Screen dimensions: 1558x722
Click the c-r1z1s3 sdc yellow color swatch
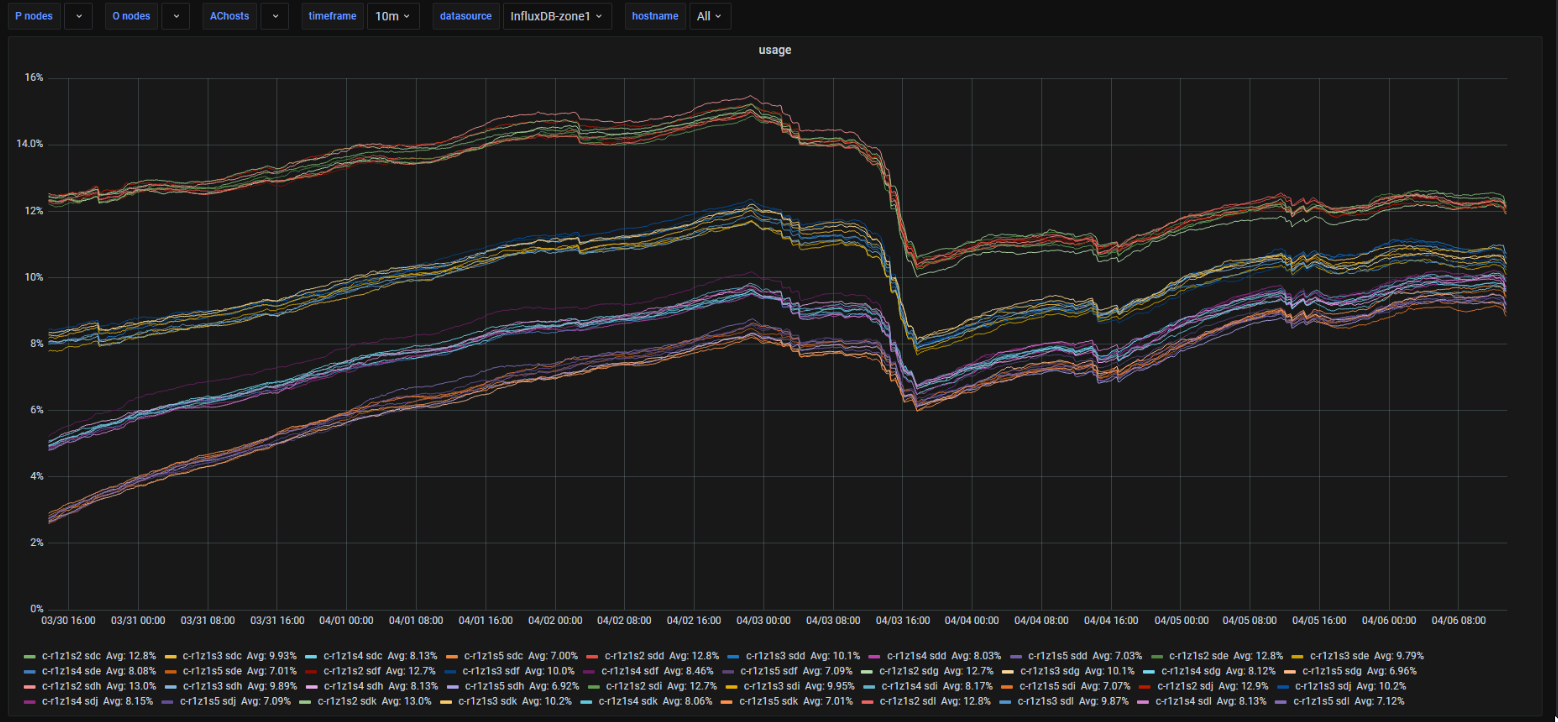(169, 656)
